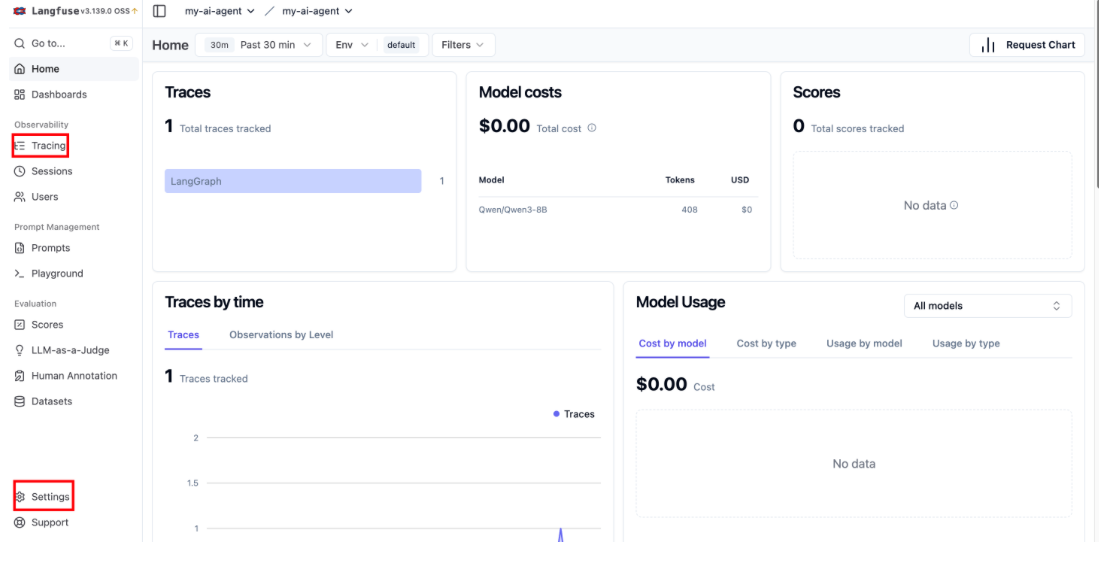Click the Traces chart legend entry

(x=573, y=414)
